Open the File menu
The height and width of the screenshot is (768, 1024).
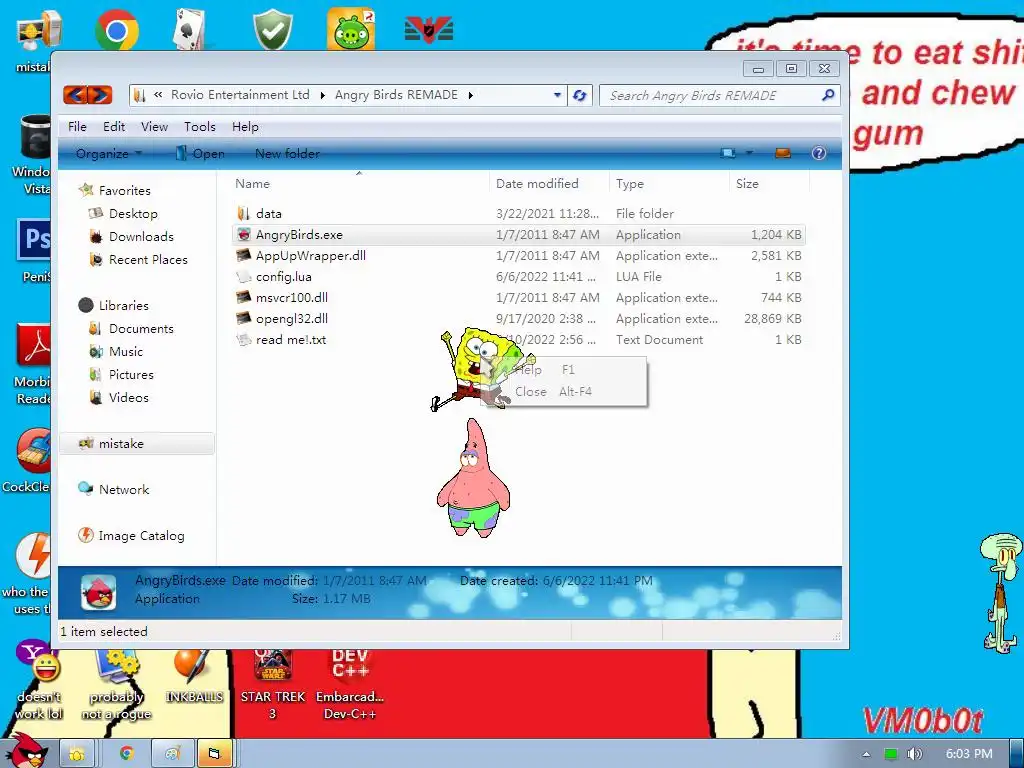(x=77, y=127)
